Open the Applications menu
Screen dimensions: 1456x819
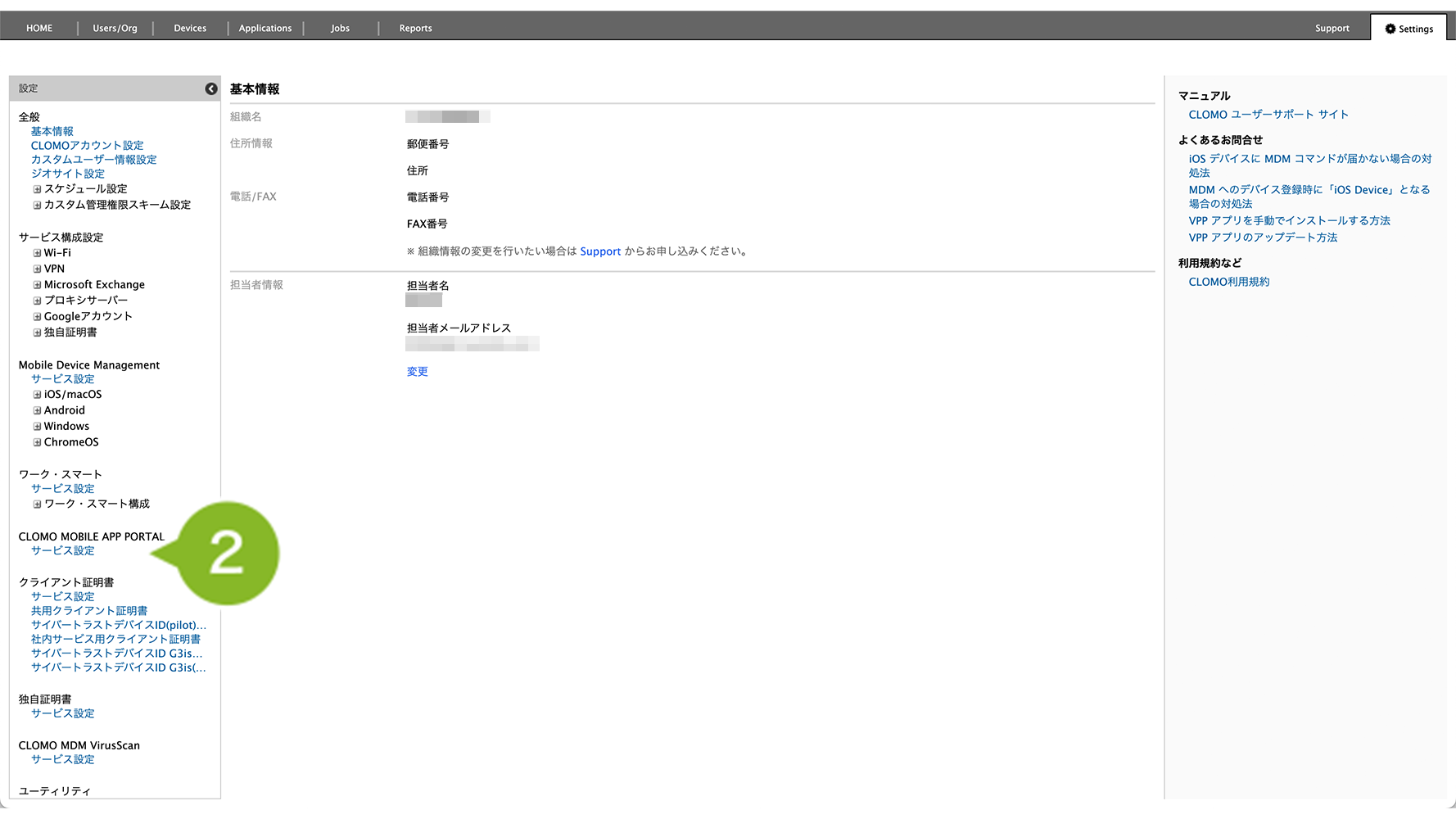click(x=265, y=29)
